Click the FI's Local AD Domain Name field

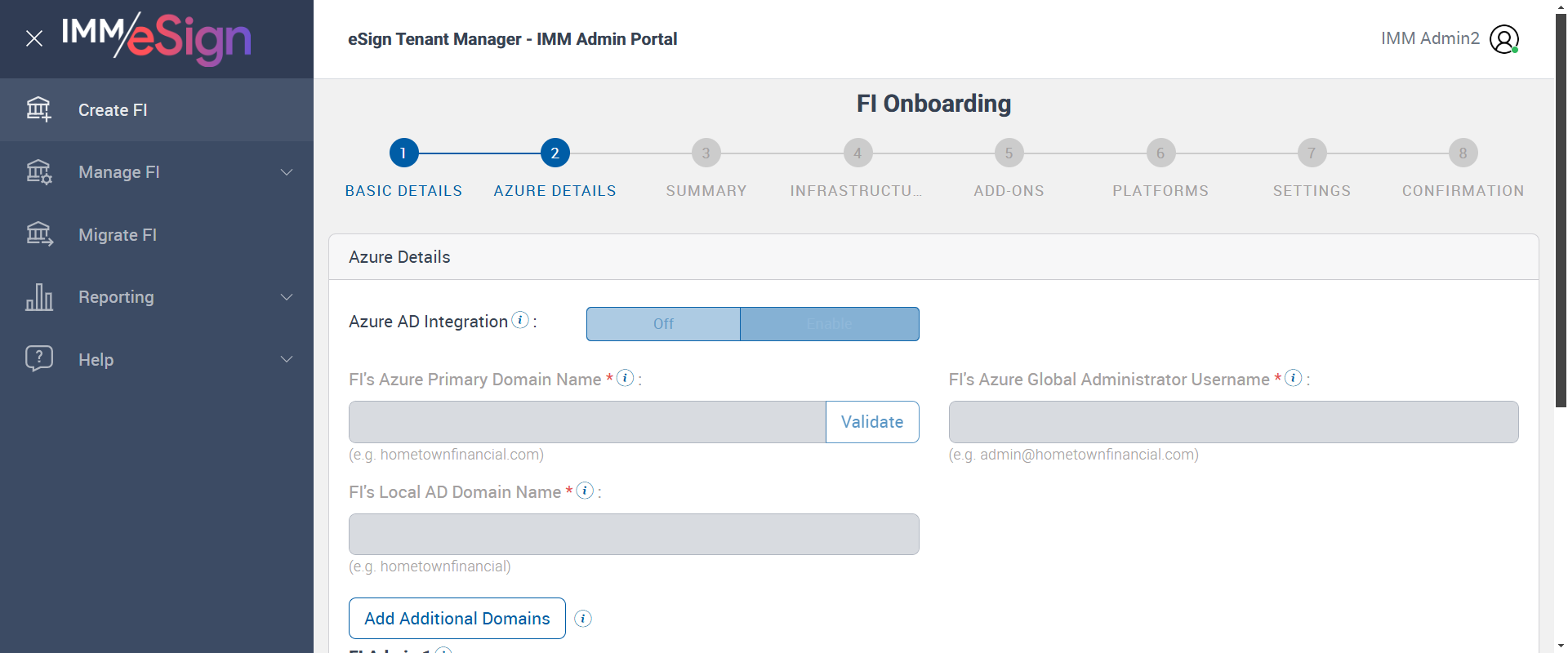tap(634, 534)
